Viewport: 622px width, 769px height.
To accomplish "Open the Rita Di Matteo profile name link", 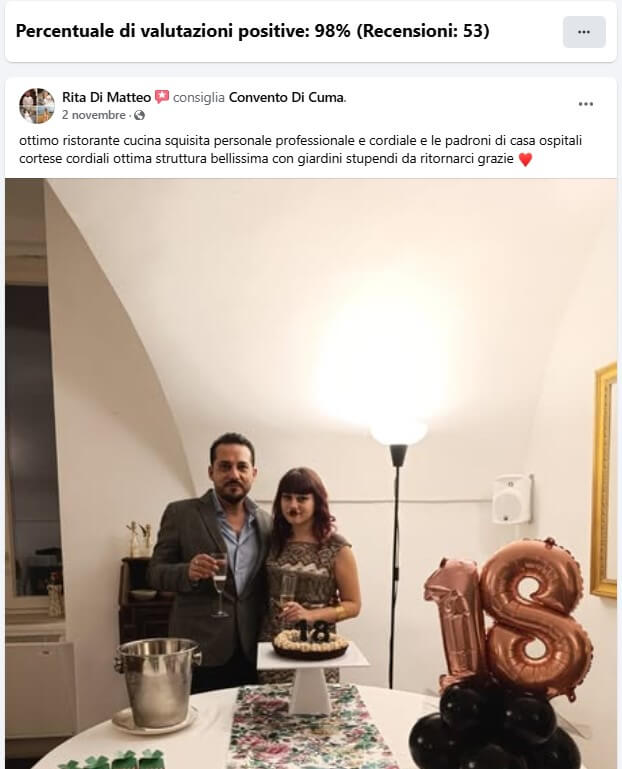I will point(106,98).
